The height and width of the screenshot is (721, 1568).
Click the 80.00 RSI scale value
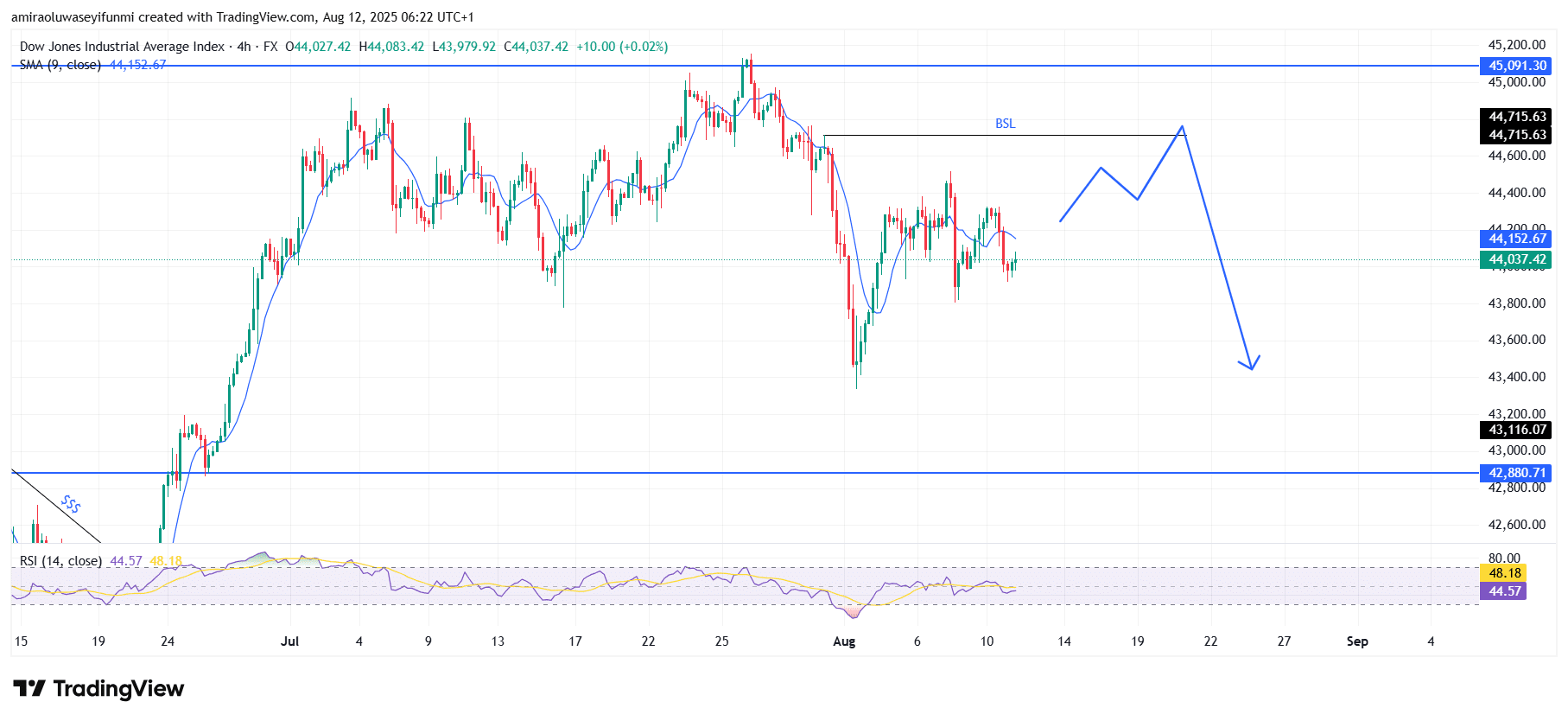point(1504,558)
